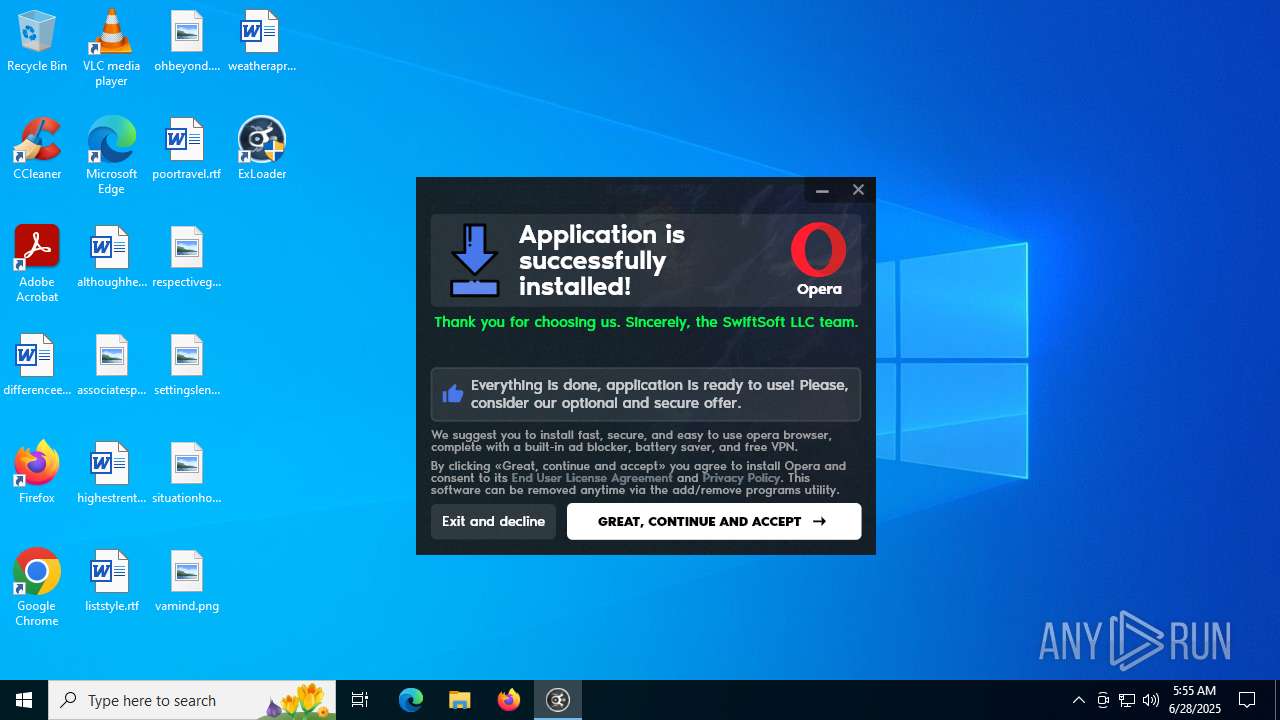Click the thank you SwiftSoft LLC text

pyautogui.click(x=646, y=322)
